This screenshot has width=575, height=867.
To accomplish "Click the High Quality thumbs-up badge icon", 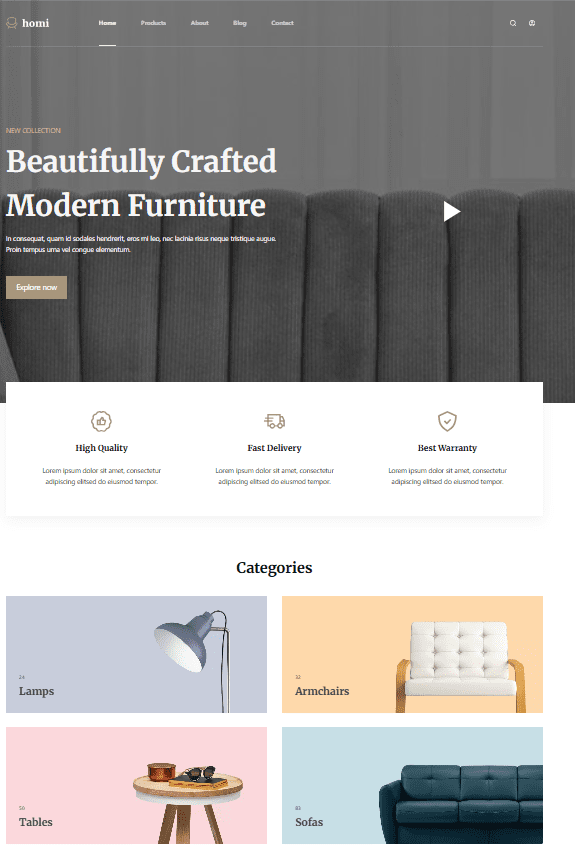I will [101, 421].
